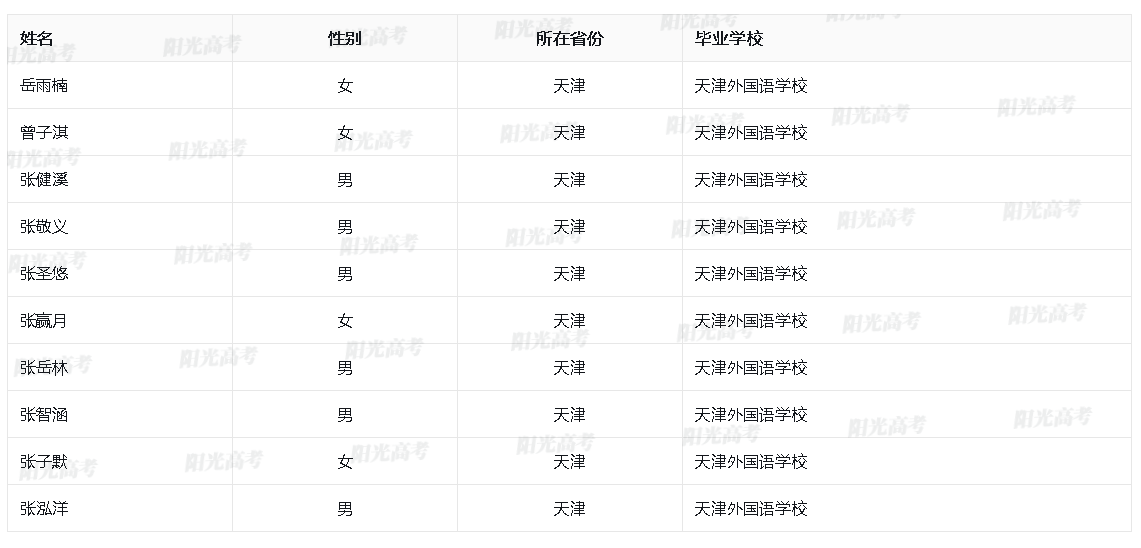Click the name 张健溪

[x=44, y=180]
